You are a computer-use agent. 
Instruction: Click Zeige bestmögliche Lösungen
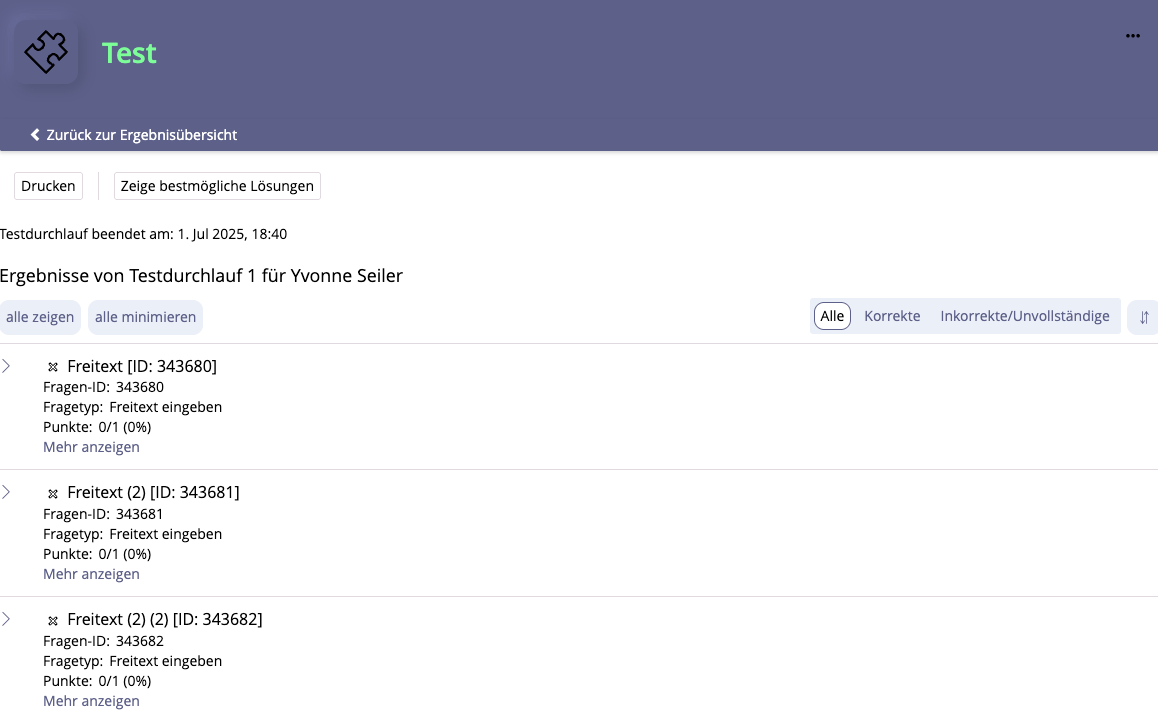(217, 186)
